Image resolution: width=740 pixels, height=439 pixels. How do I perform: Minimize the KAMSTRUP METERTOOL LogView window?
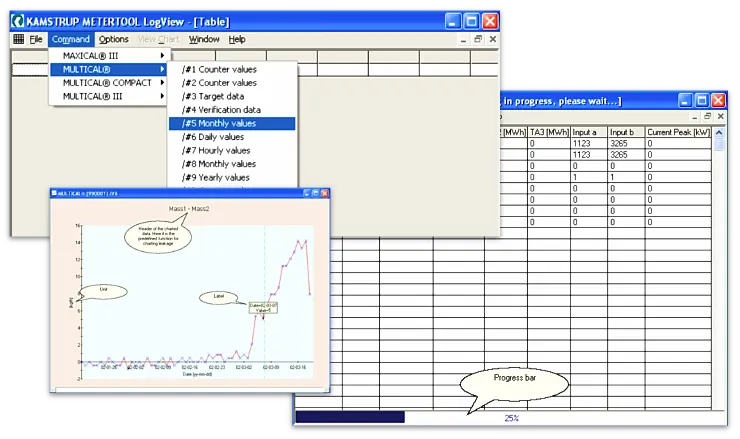453,21
